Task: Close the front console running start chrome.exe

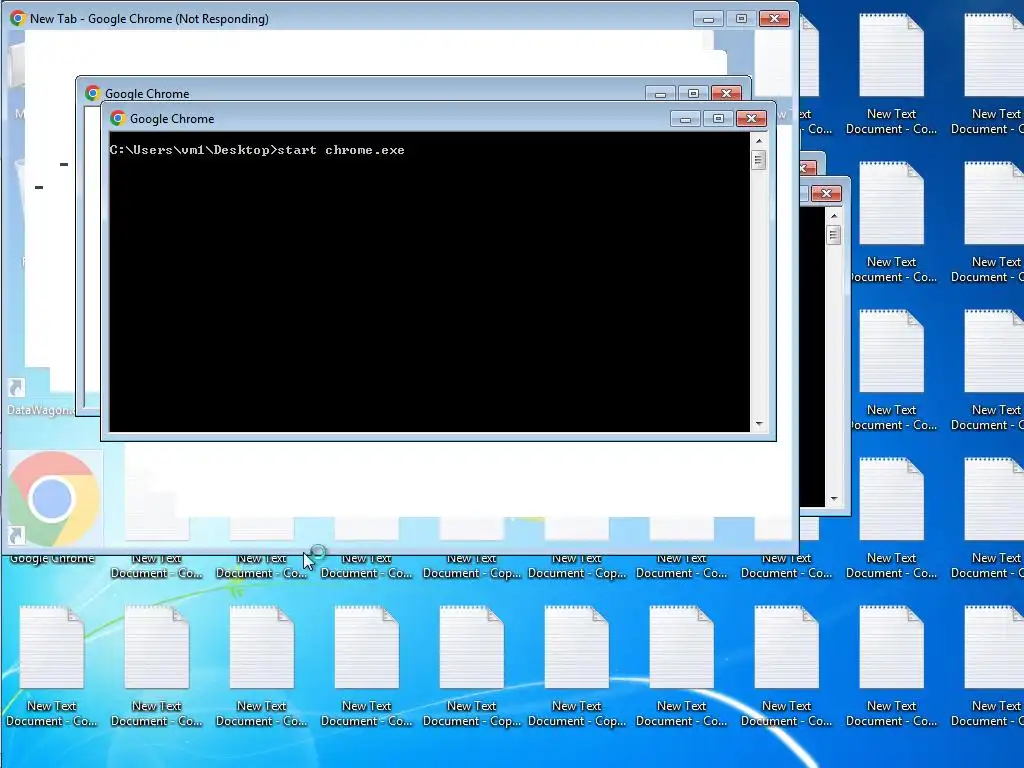Action: [751, 119]
